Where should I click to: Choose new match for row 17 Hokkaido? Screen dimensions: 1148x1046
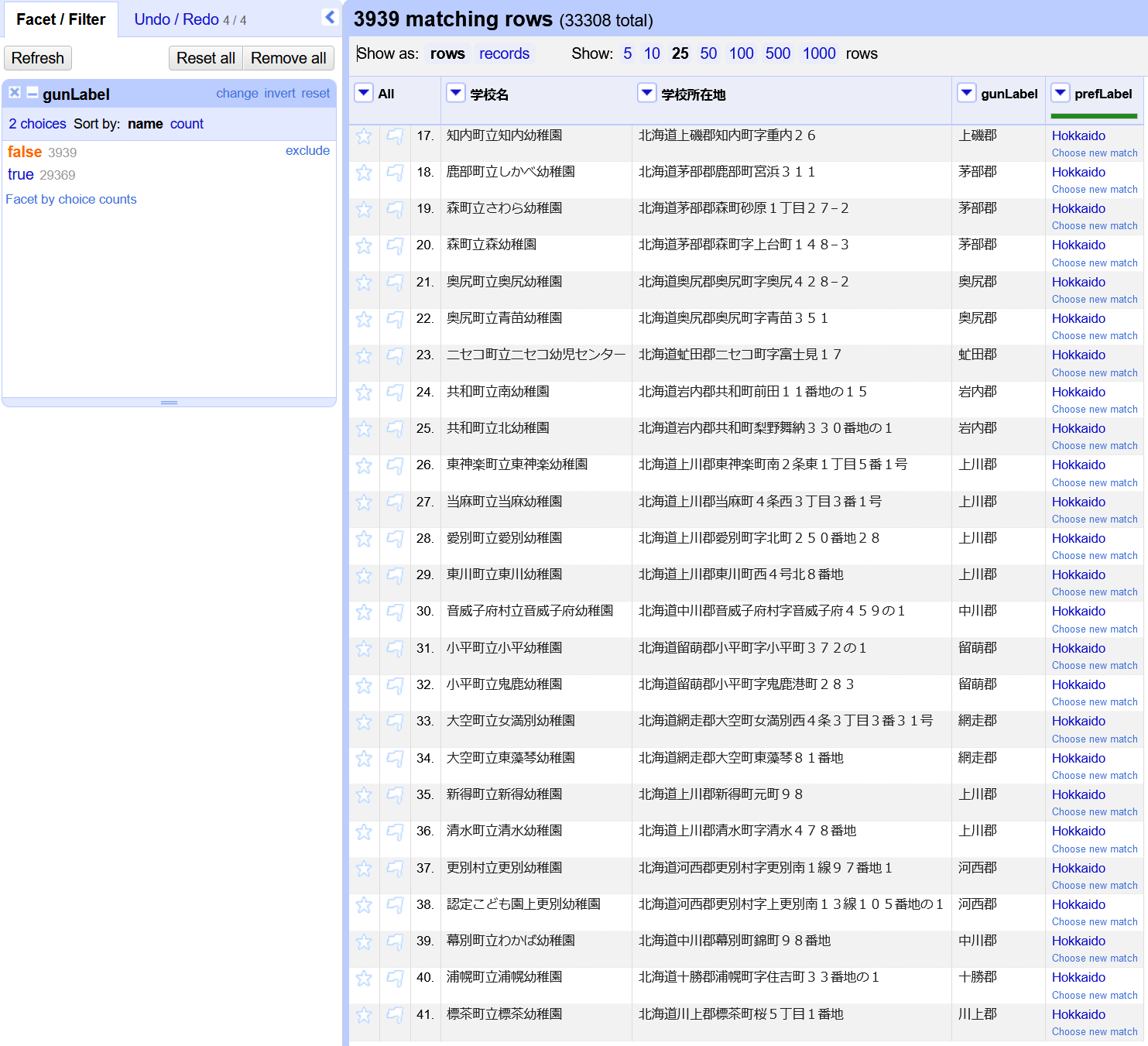(1095, 153)
